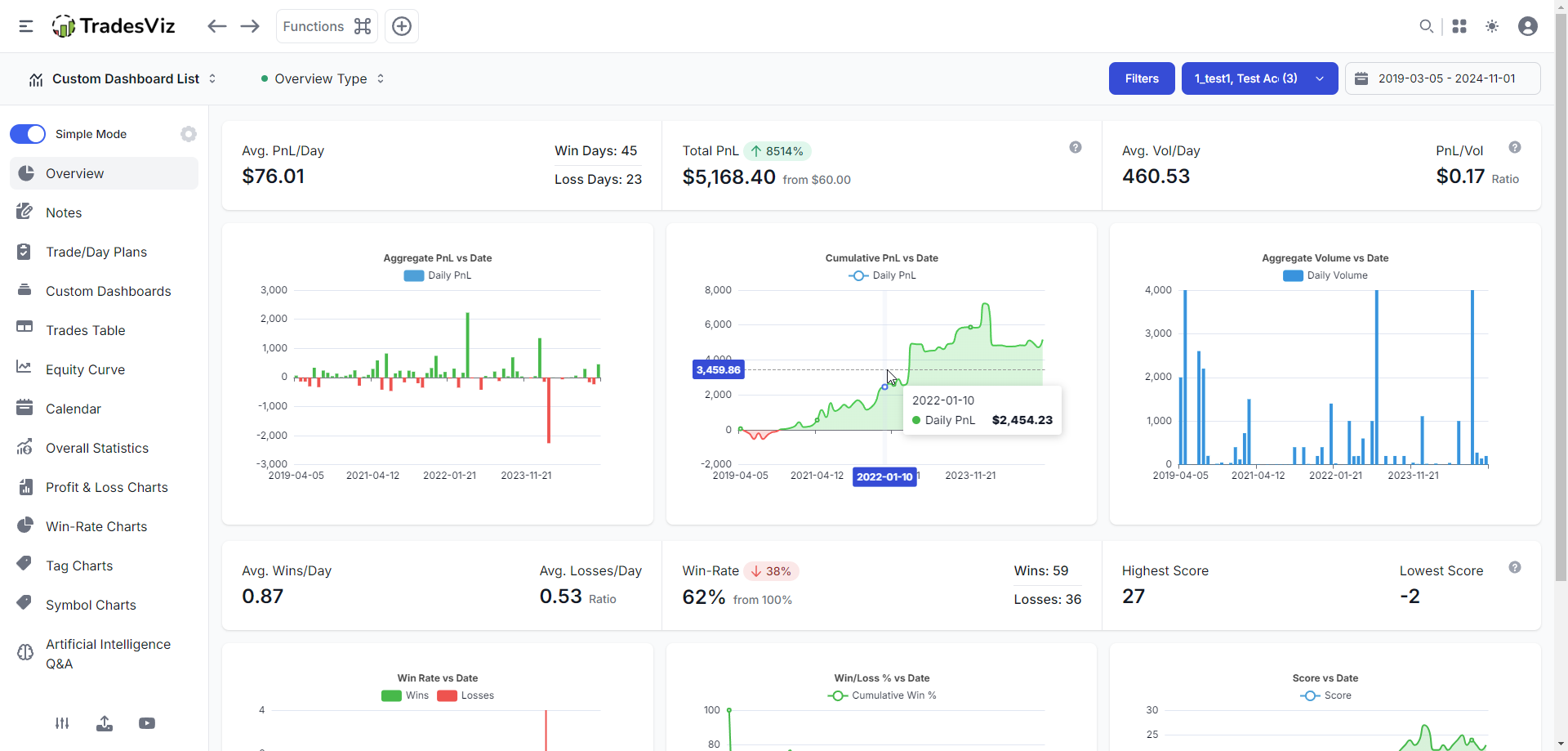Click help icon in PnL/Vol card
Viewport: 1568px width, 751px height.
[1515, 147]
